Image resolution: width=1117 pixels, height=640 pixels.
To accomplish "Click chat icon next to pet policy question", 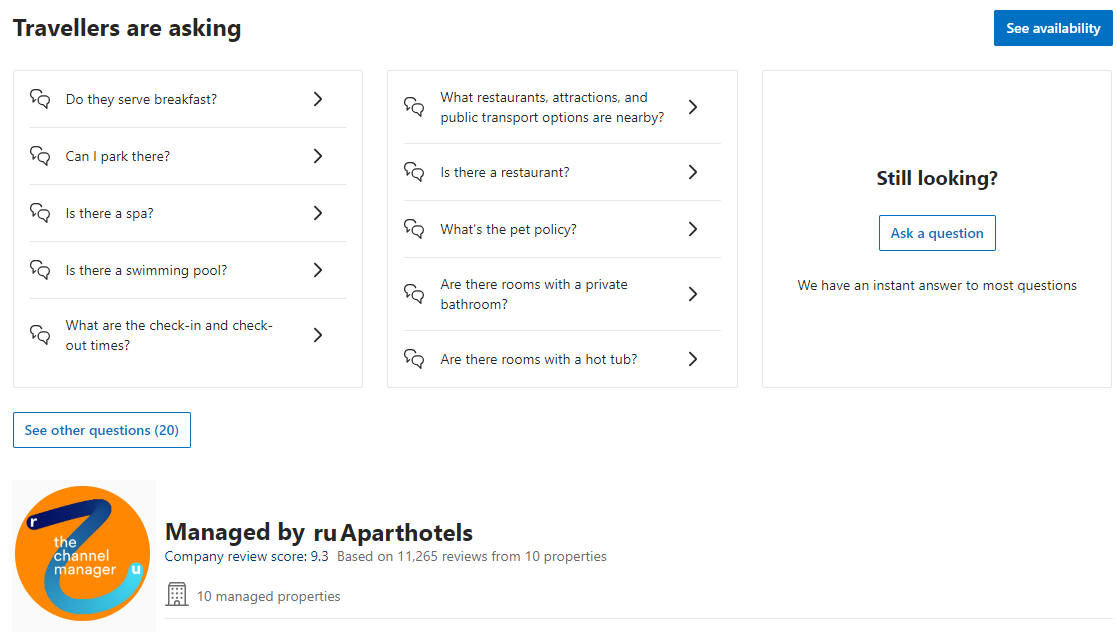I will (414, 229).
